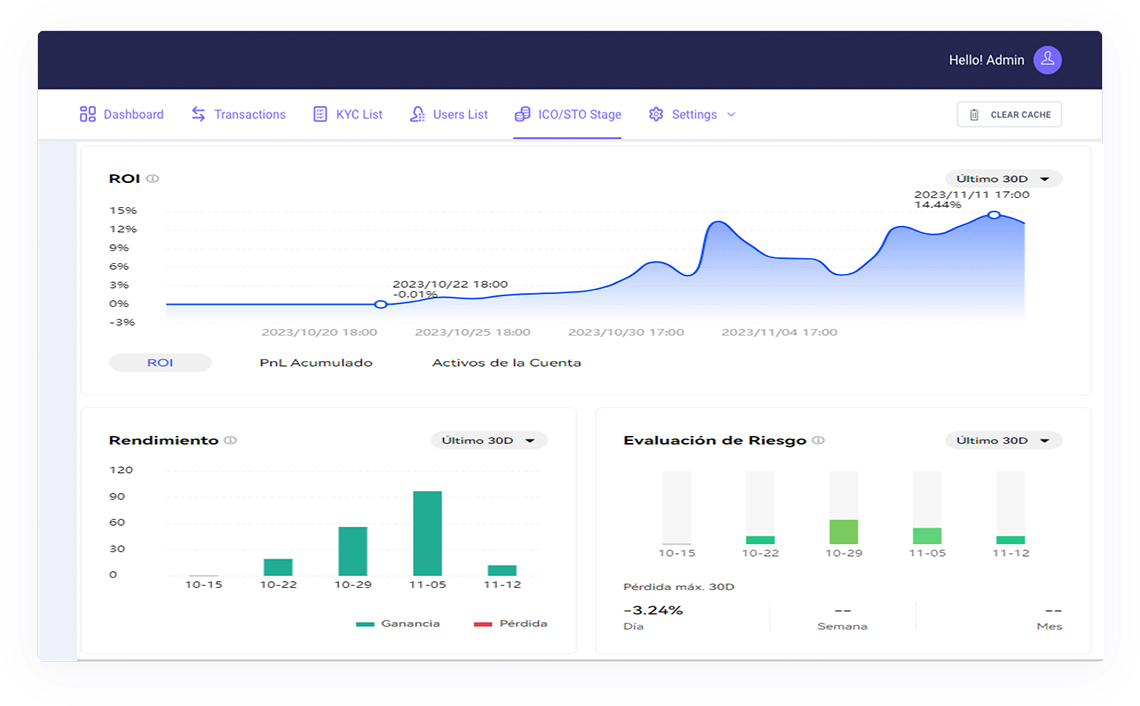Switch chart to Activos de la Cuenta
The width and height of the screenshot is (1140, 706).
pyautogui.click(x=506, y=363)
